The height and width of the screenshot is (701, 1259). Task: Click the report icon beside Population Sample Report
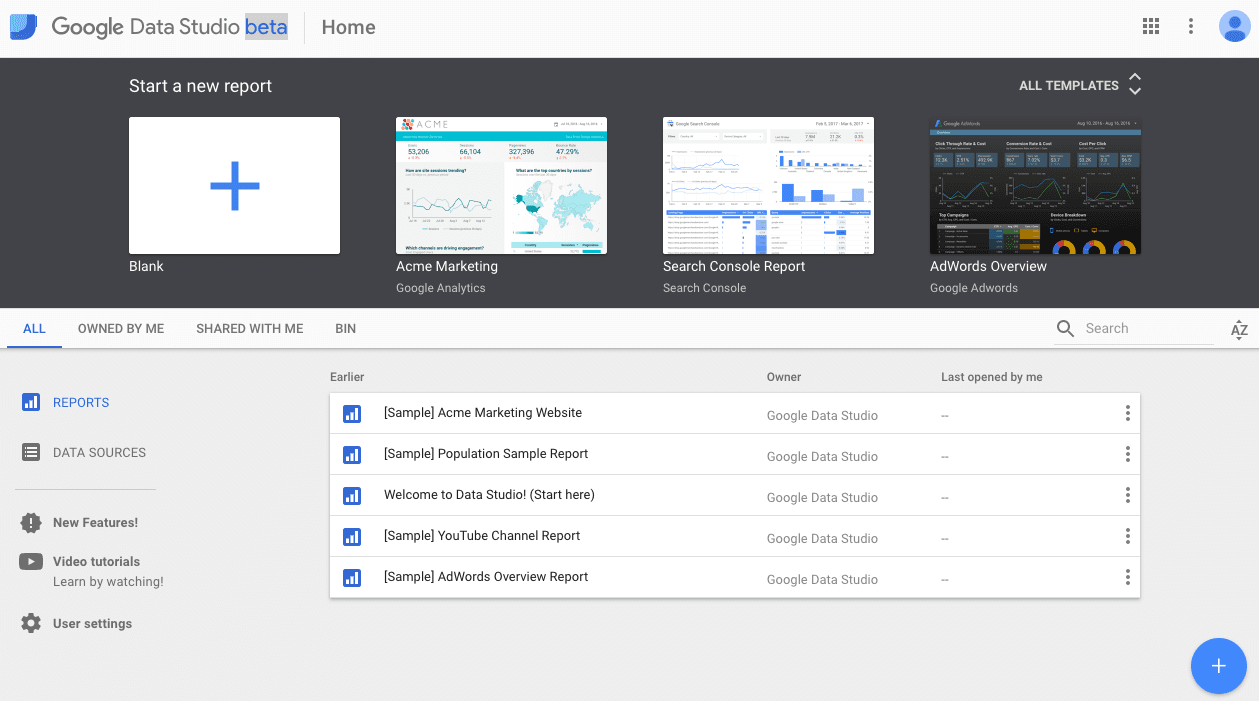click(352, 454)
